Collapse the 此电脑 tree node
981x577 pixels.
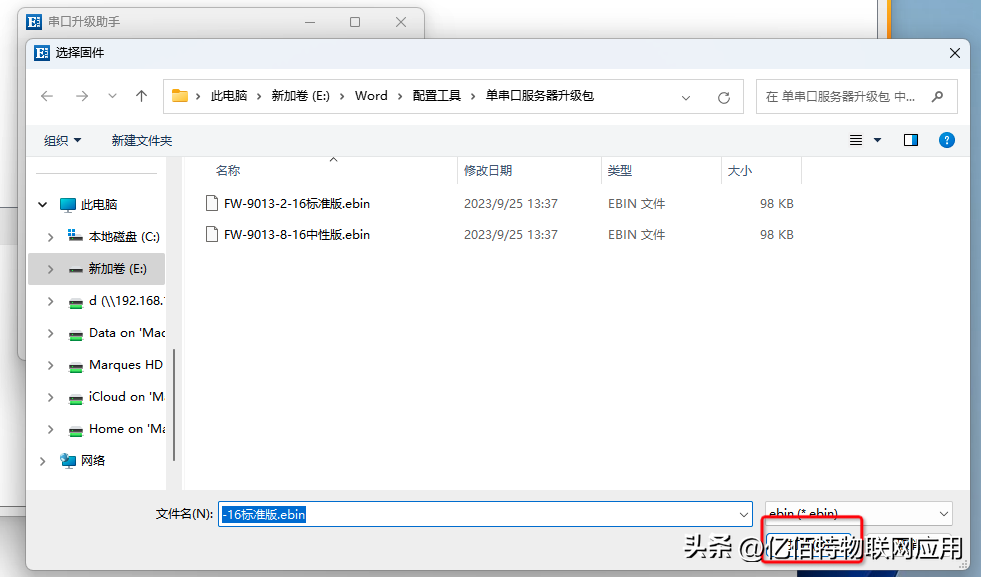(43, 204)
